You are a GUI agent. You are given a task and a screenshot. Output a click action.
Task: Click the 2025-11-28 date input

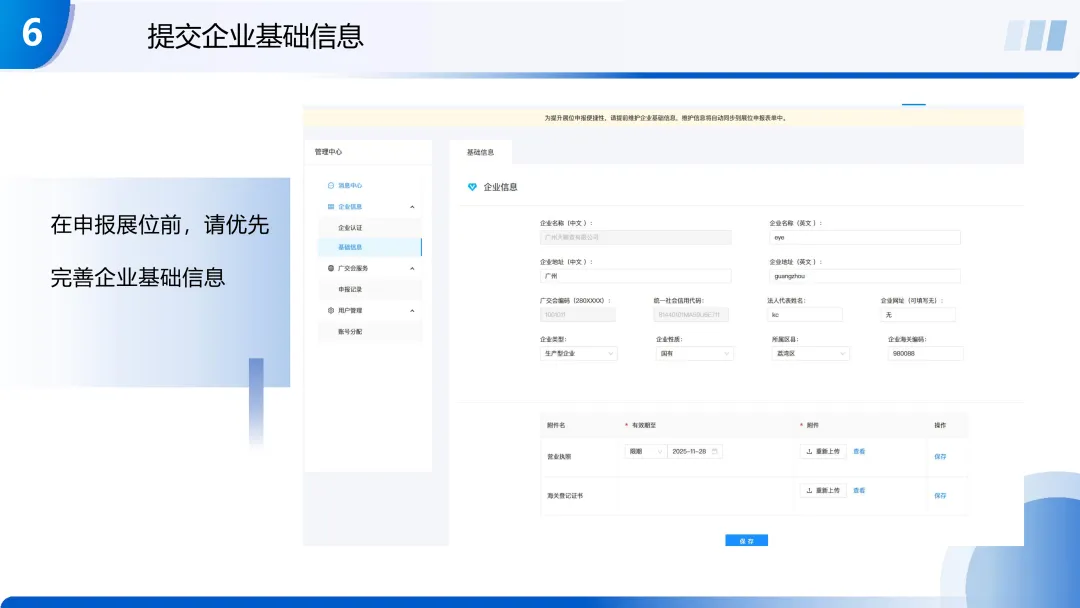point(694,452)
